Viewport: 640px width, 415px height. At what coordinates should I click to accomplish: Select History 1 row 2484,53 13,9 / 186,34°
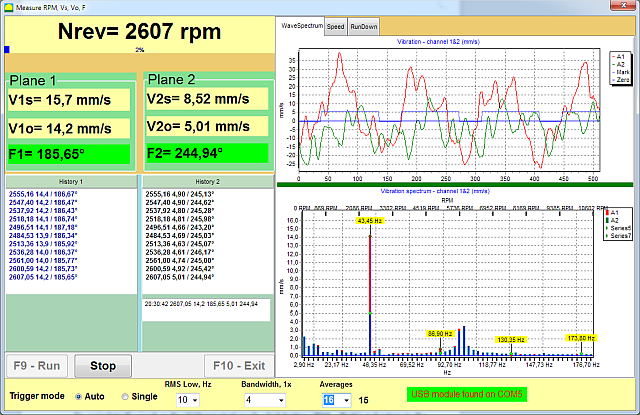(x=43, y=235)
